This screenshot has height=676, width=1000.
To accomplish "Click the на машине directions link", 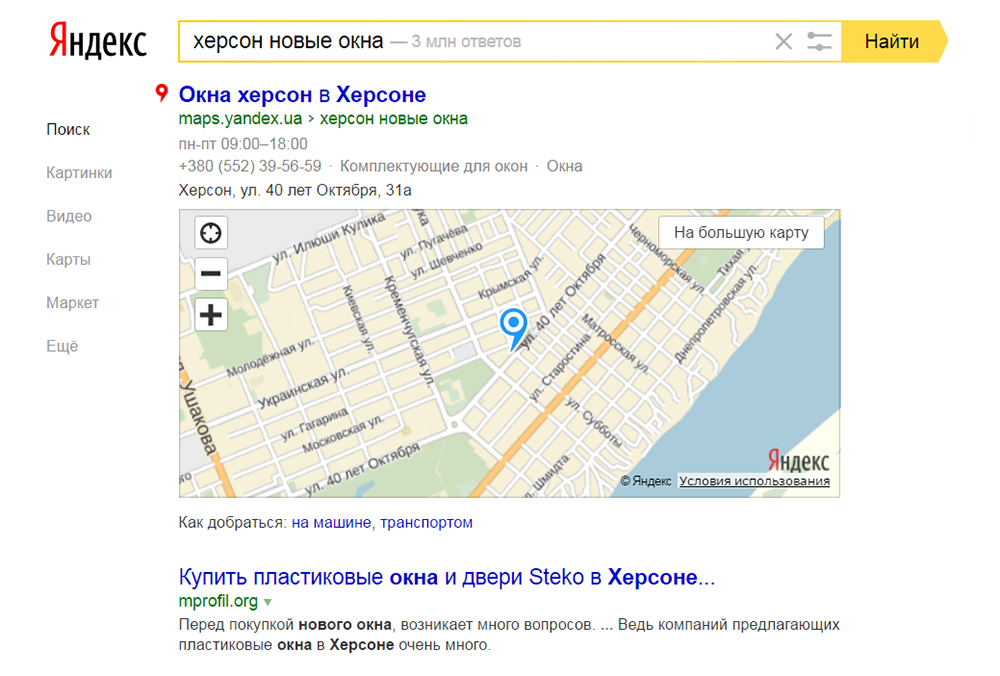I will coord(332,522).
